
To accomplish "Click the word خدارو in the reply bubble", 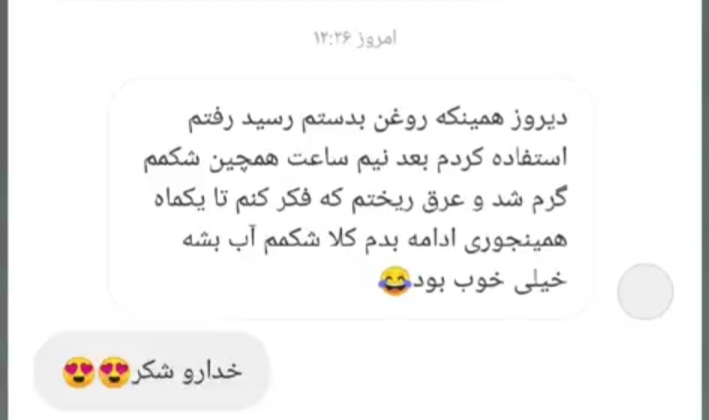I will [x=212, y=372].
